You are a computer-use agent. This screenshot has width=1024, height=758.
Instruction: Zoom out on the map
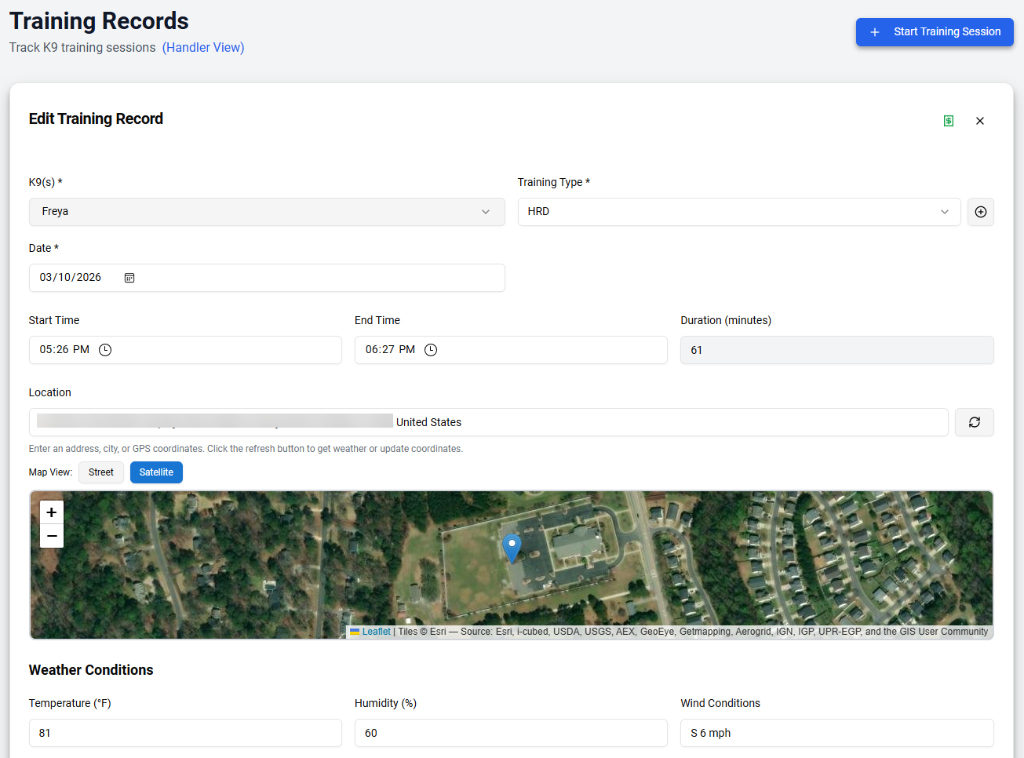(52, 536)
